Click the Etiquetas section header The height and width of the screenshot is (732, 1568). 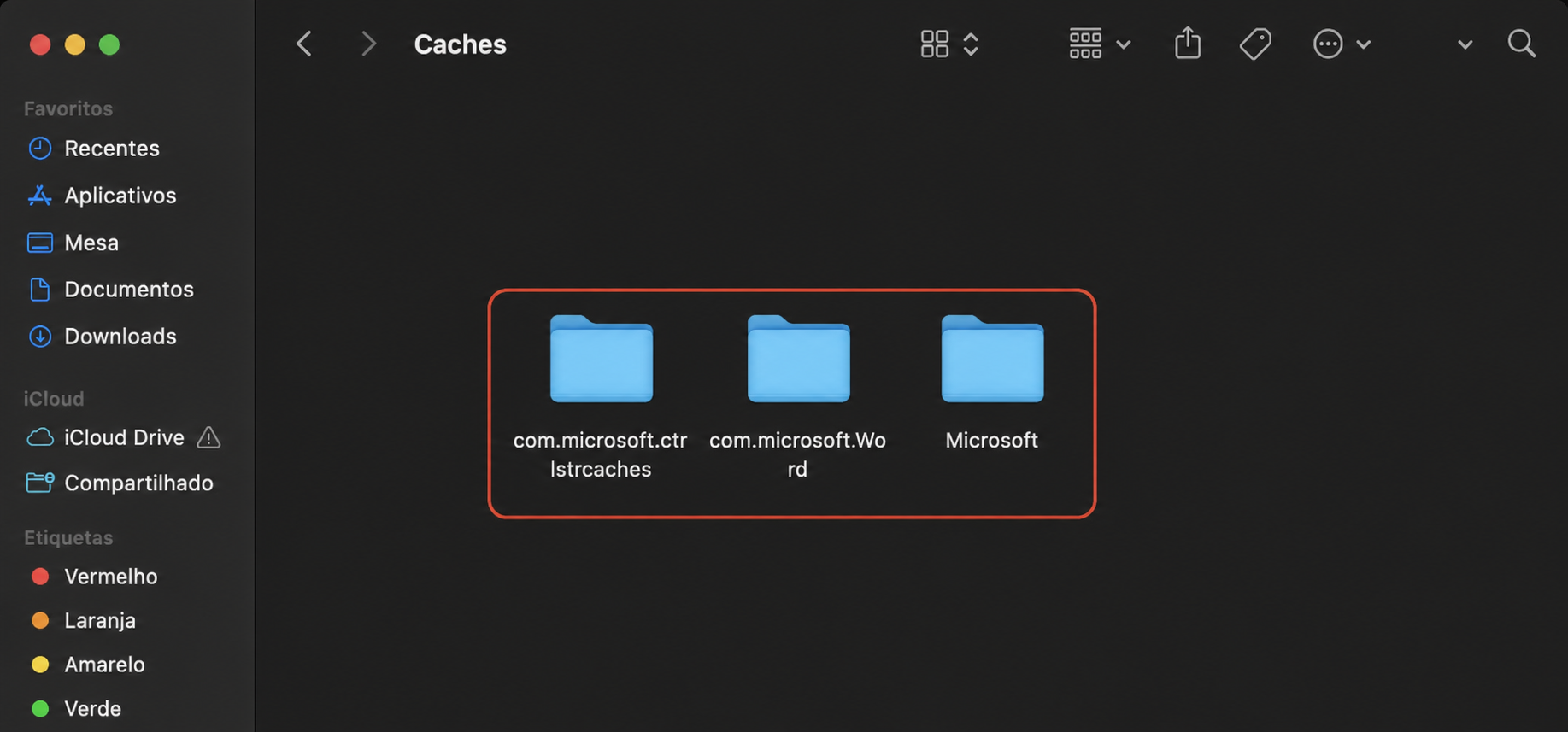(x=68, y=537)
